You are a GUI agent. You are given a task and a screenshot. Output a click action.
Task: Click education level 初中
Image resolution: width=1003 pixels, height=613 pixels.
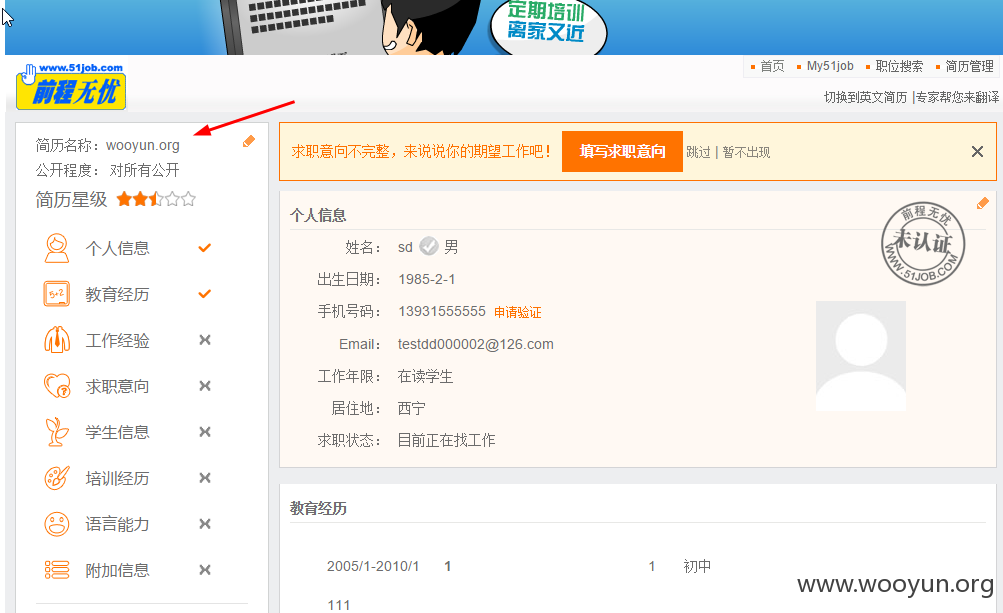pyautogui.click(x=697, y=566)
